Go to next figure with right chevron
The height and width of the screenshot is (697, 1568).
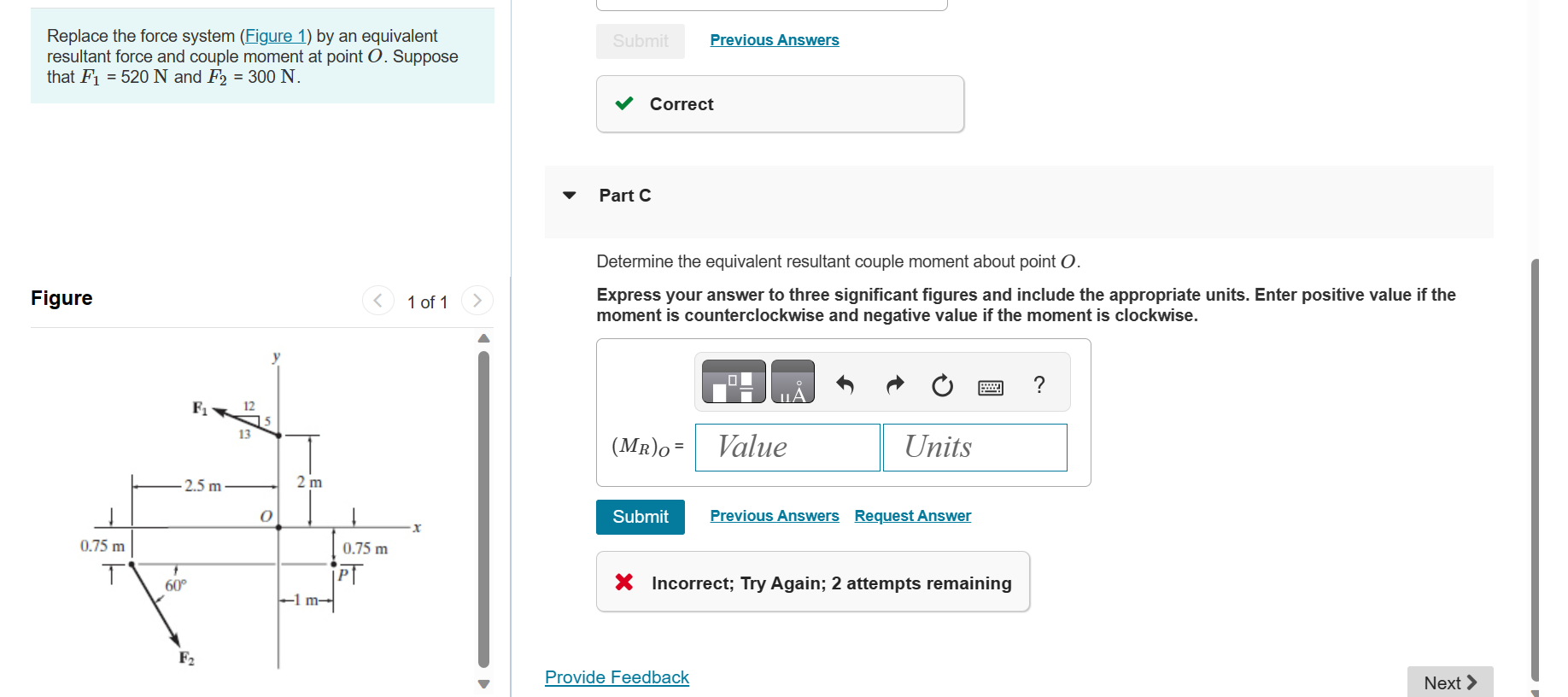477,300
